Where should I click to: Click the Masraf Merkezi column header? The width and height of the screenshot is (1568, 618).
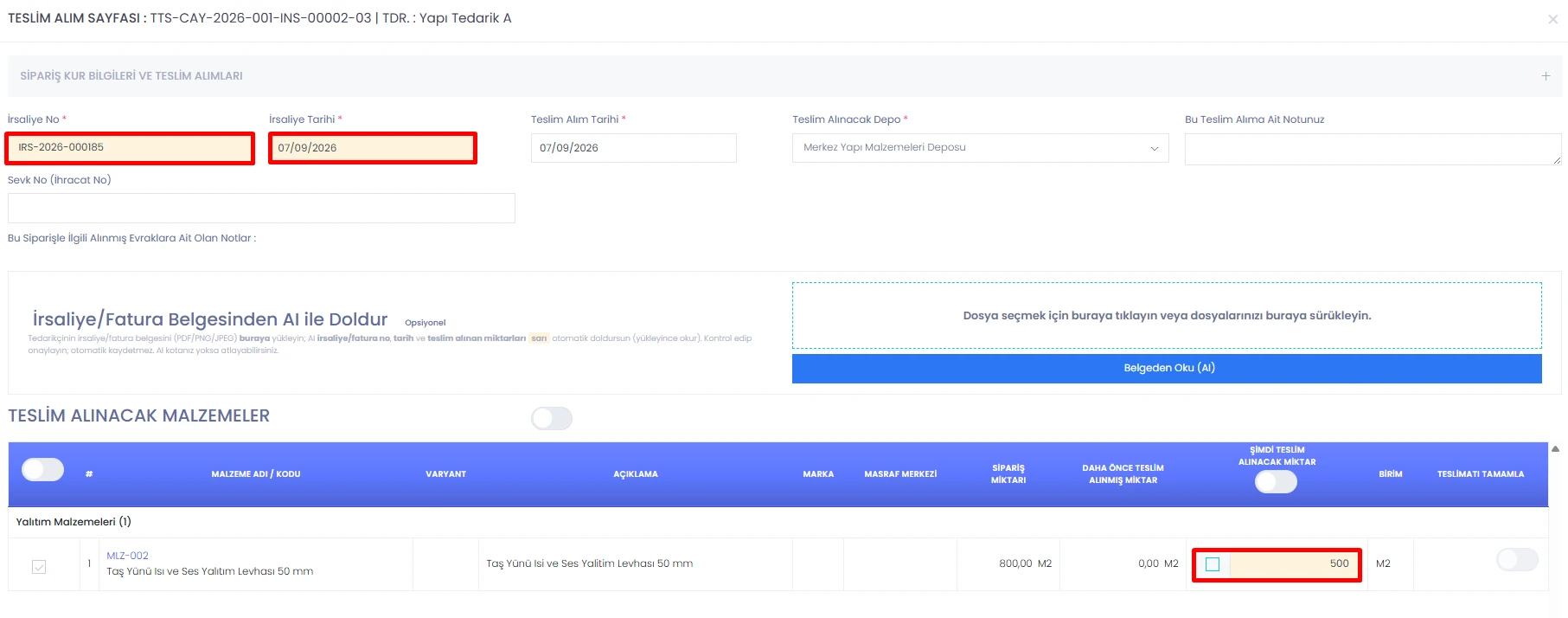coord(900,474)
